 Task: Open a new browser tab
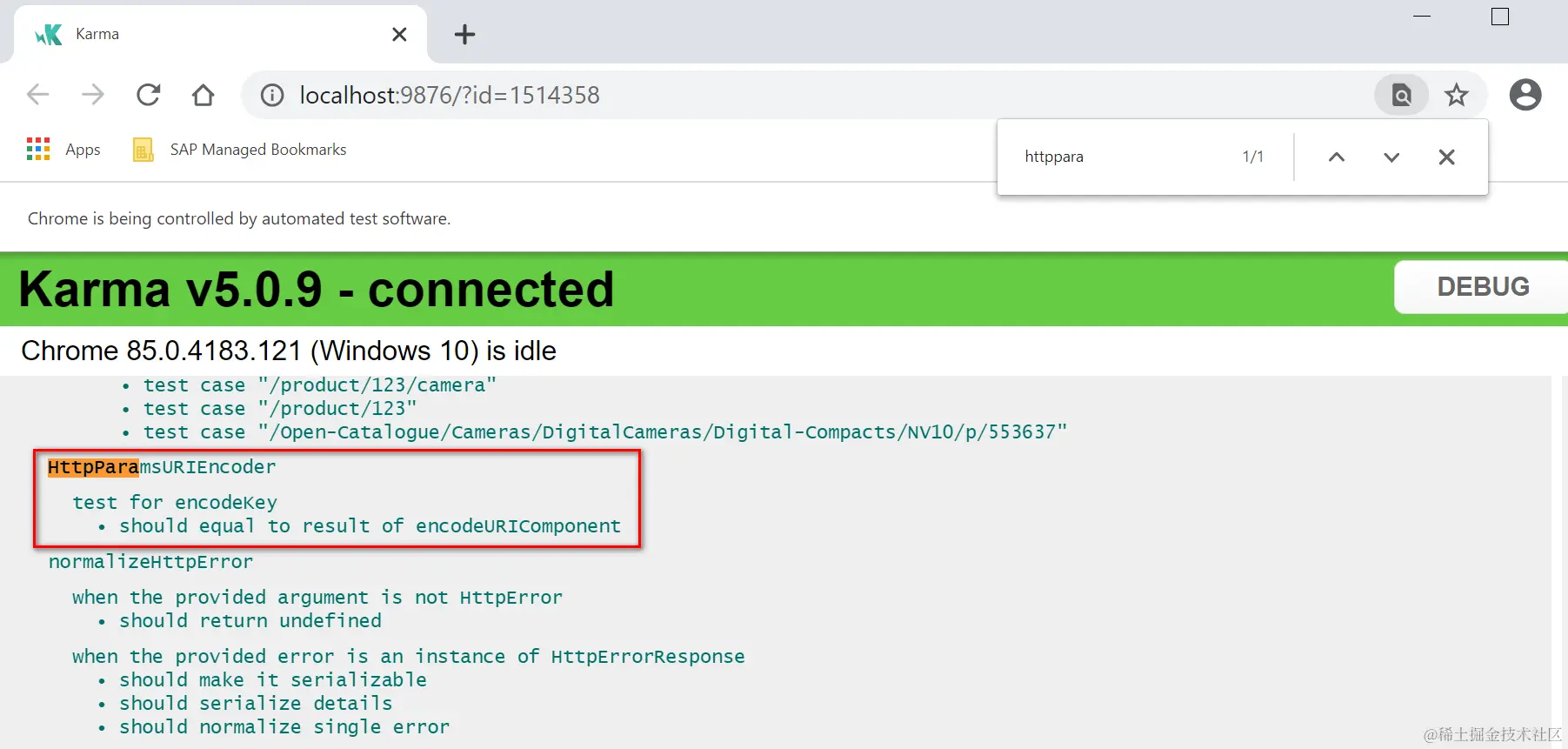tap(465, 34)
